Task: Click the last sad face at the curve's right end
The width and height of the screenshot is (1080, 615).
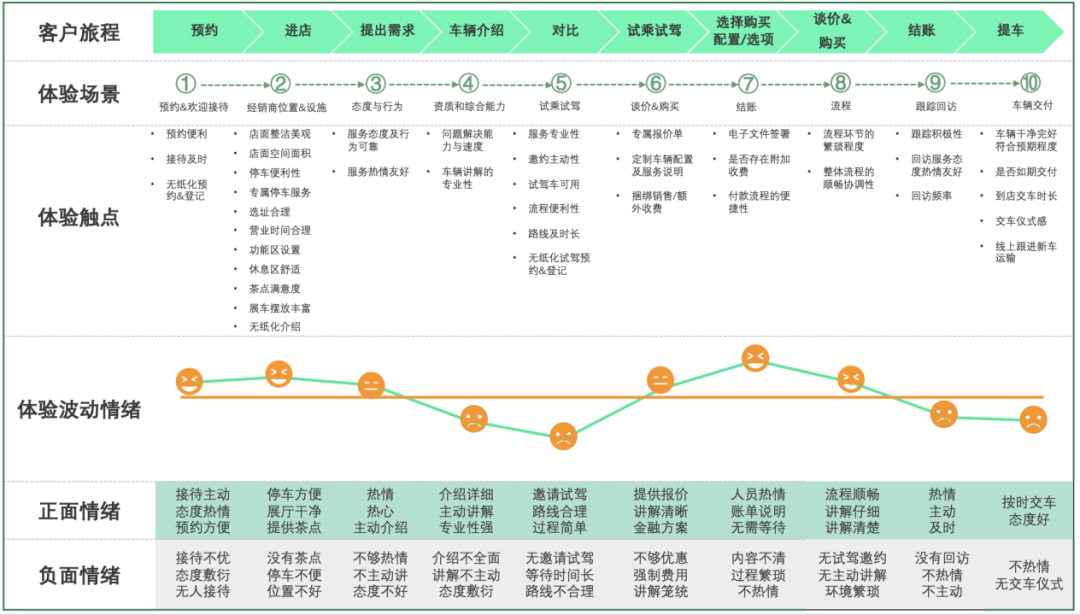Action: point(1033,420)
